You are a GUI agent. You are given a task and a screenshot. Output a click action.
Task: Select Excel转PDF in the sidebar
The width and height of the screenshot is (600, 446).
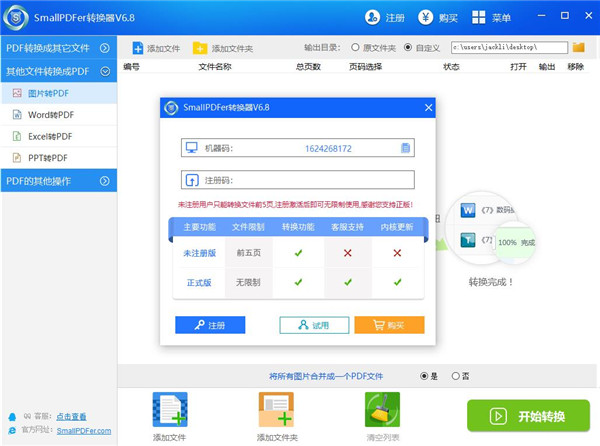tap(45, 136)
